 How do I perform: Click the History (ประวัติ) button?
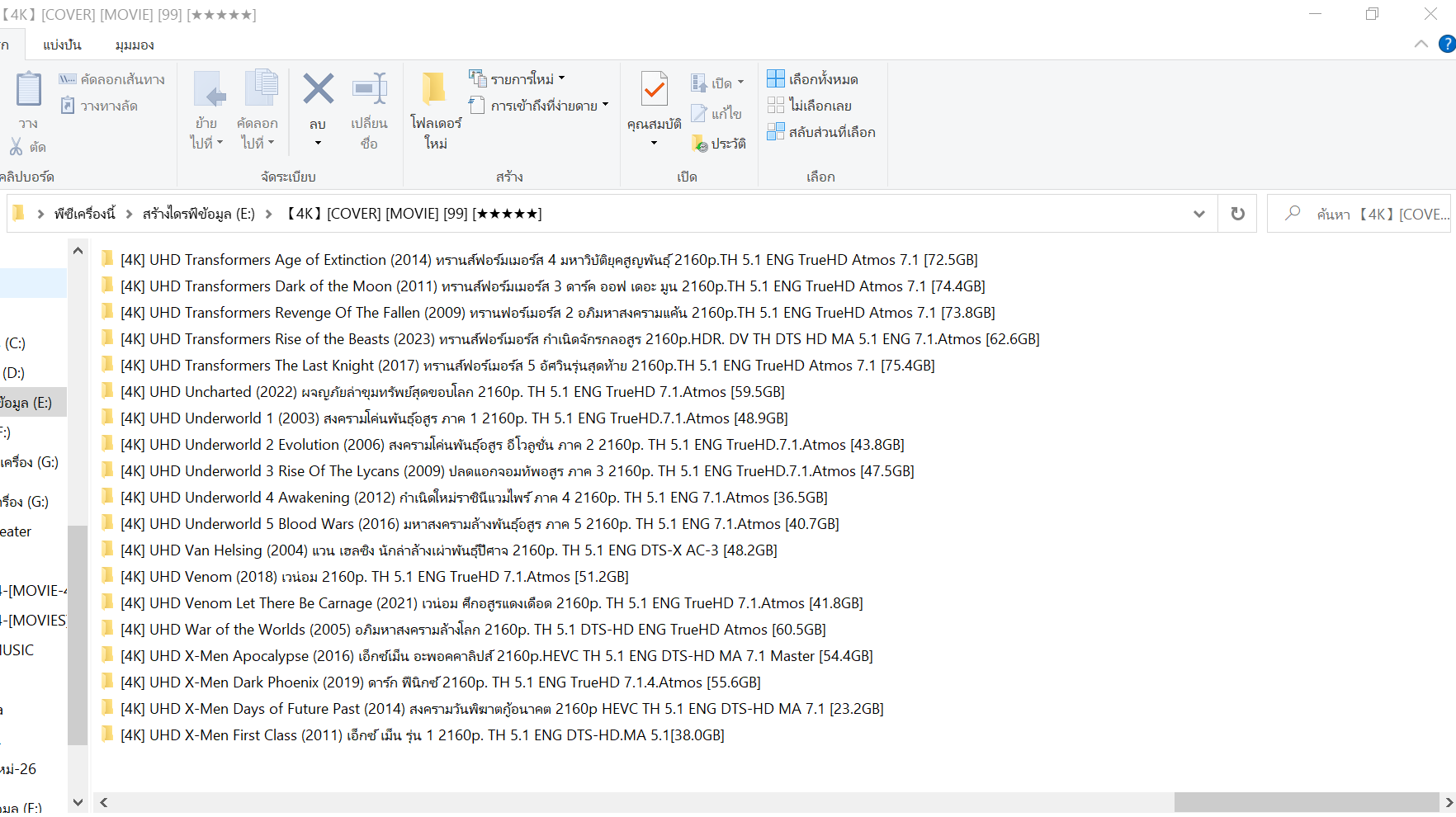[718, 144]
